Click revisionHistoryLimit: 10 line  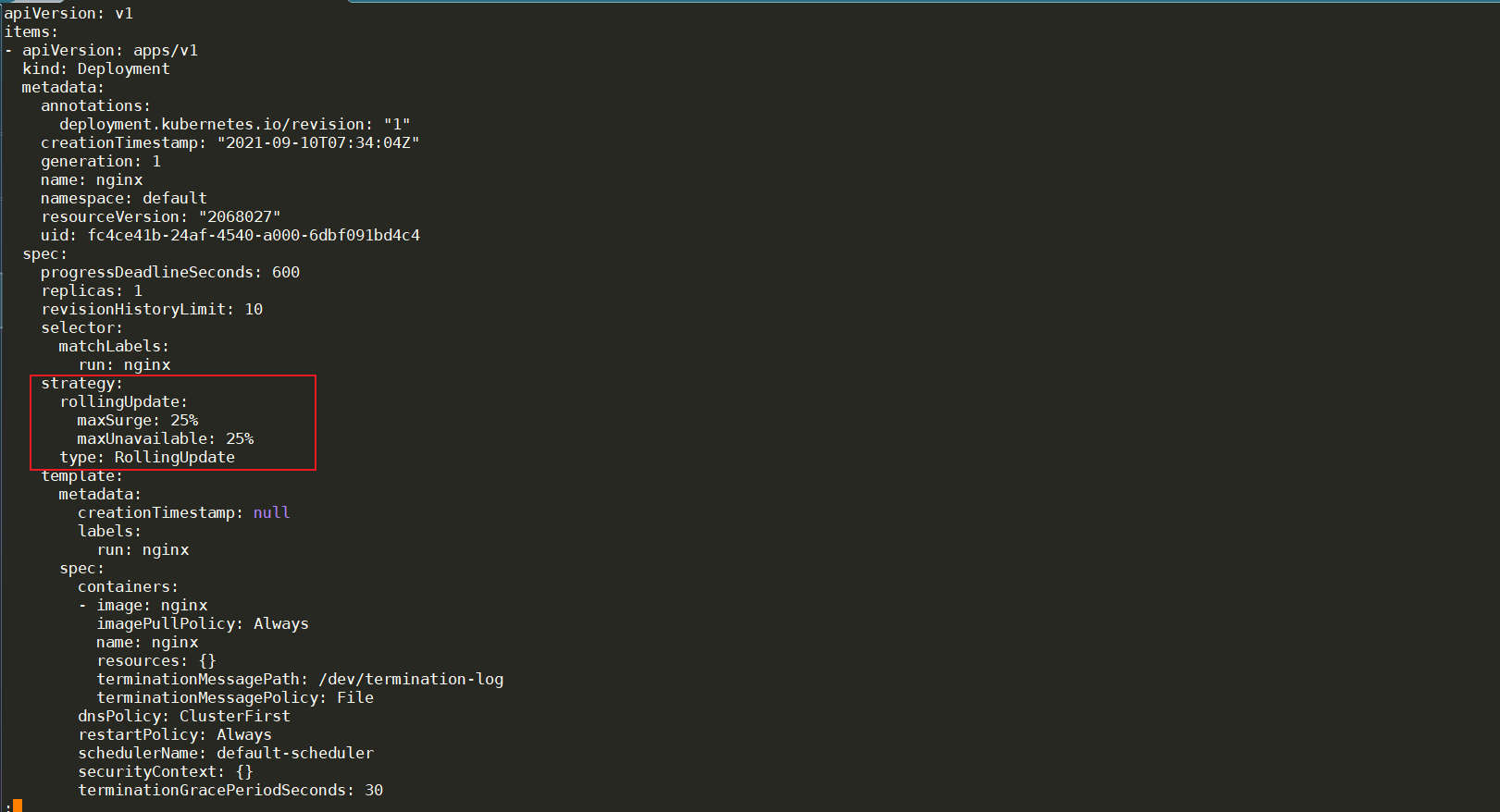(x=152, y=310)
